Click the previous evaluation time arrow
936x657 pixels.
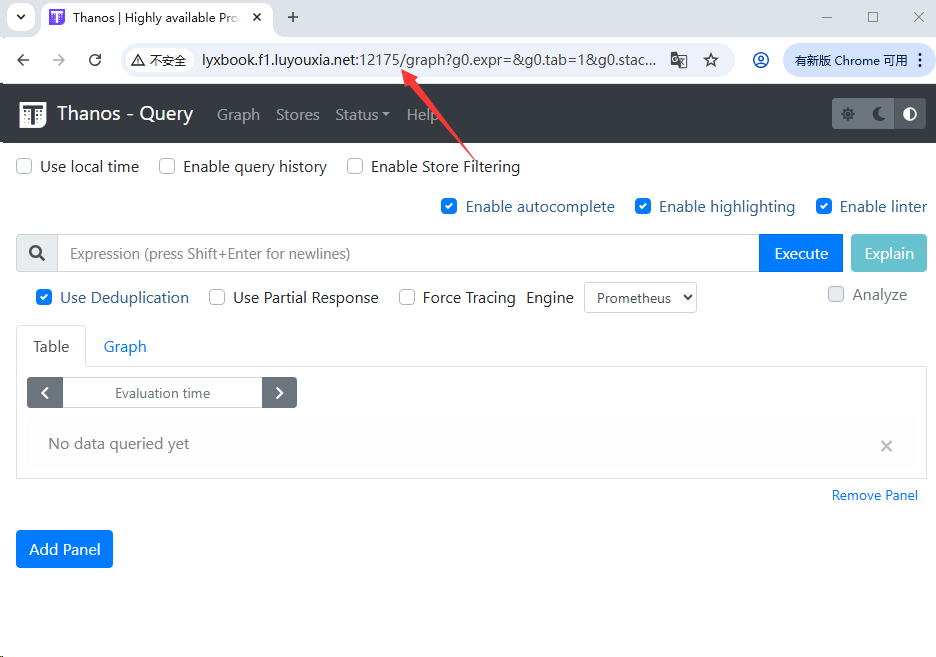pos(45,393)
